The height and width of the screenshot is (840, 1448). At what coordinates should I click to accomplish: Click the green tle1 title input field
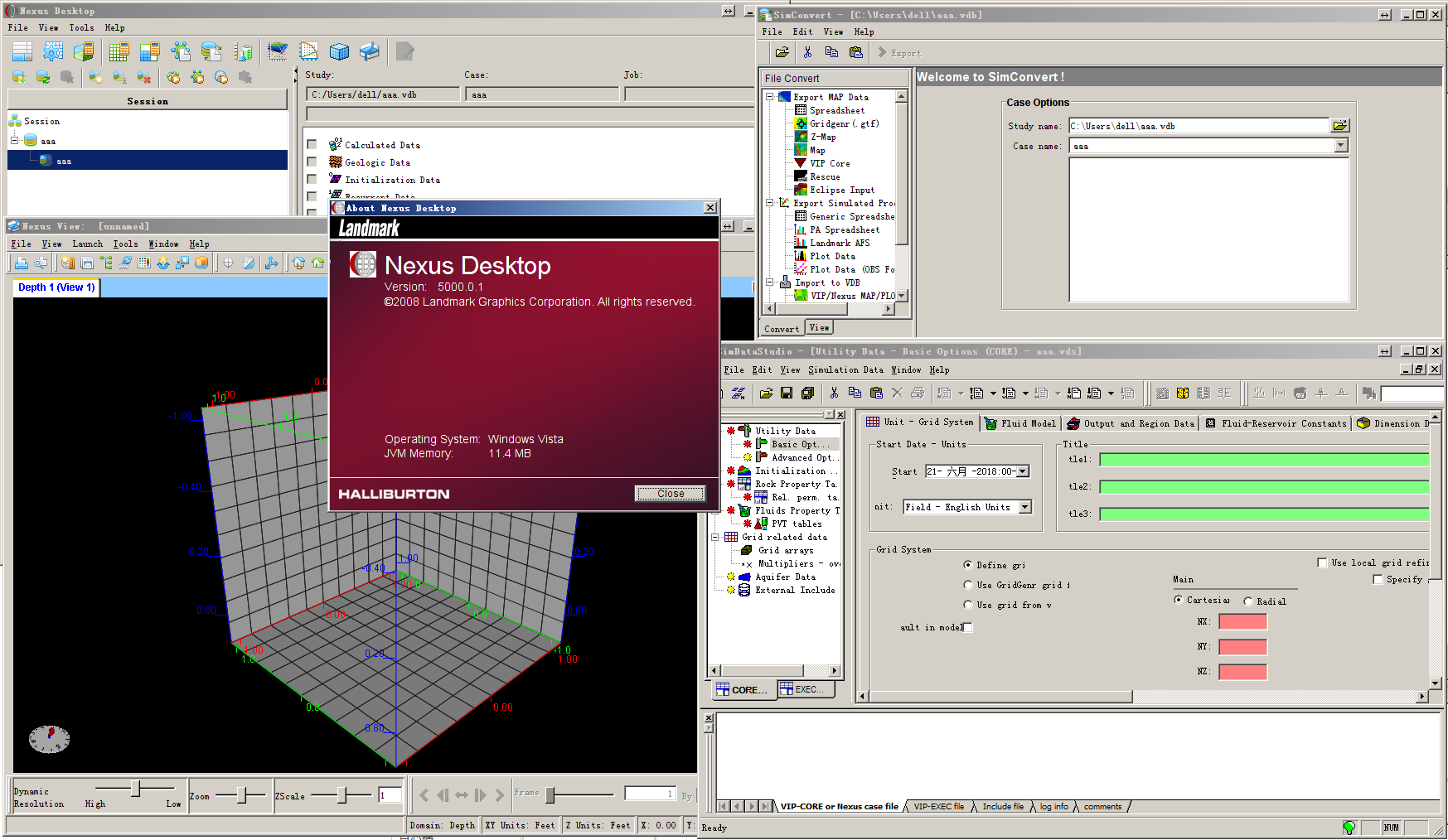pos(1264,459)
